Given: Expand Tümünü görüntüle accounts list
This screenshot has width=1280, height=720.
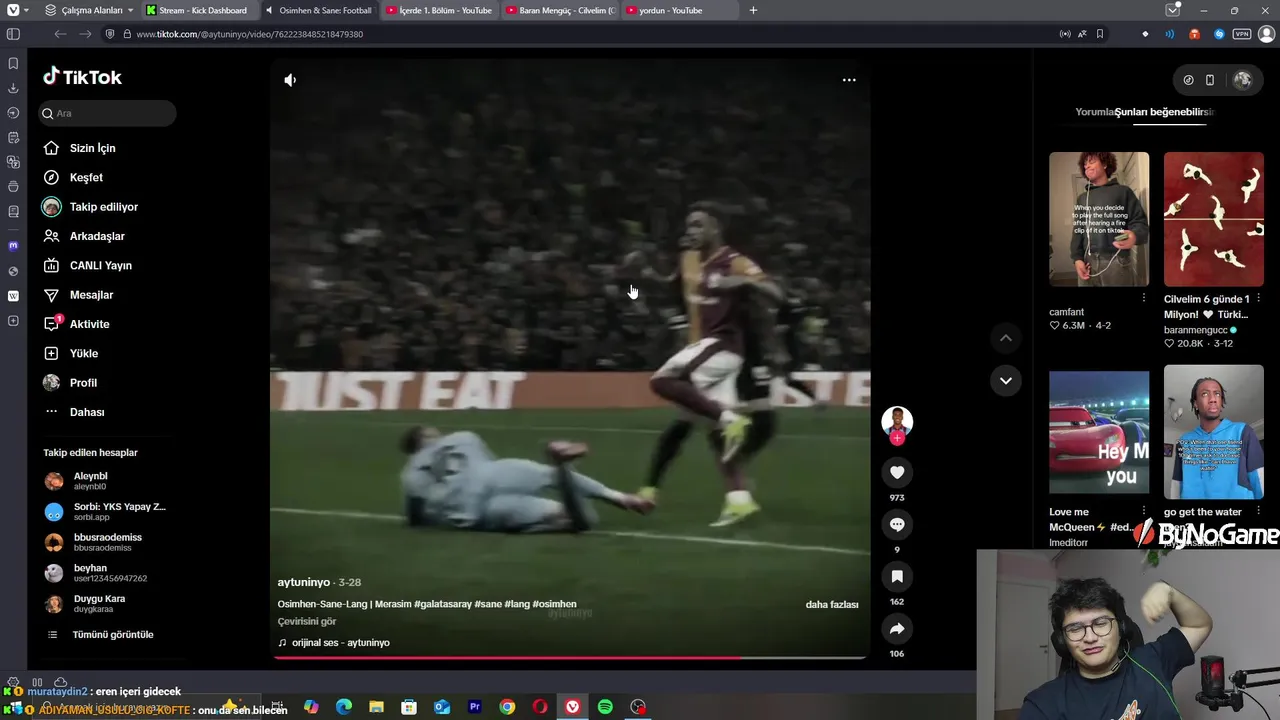Looking at the screenshot, I should click(100, 635).
